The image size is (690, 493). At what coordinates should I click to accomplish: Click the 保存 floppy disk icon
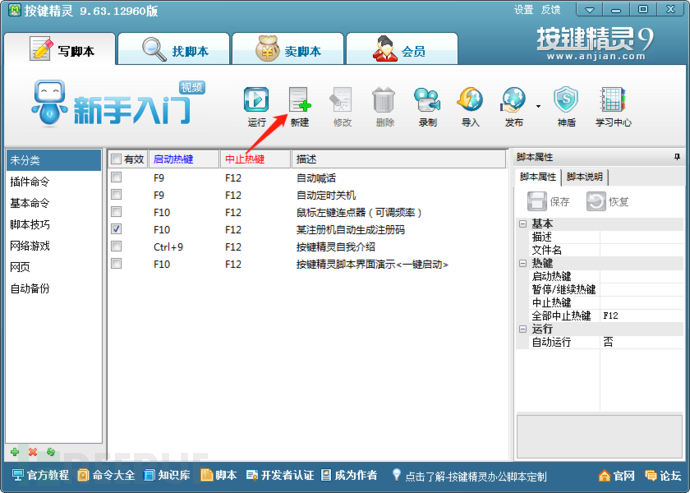[537, 202]
